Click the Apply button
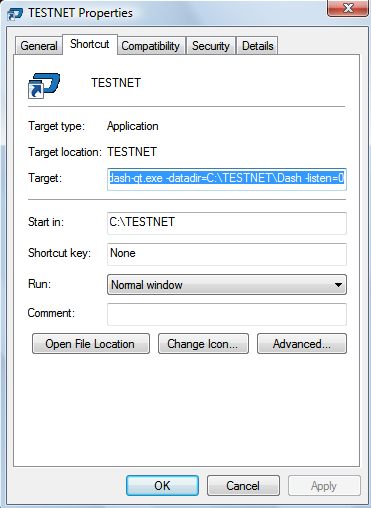This screenshot has width=371, height=508. pos(324,486)
